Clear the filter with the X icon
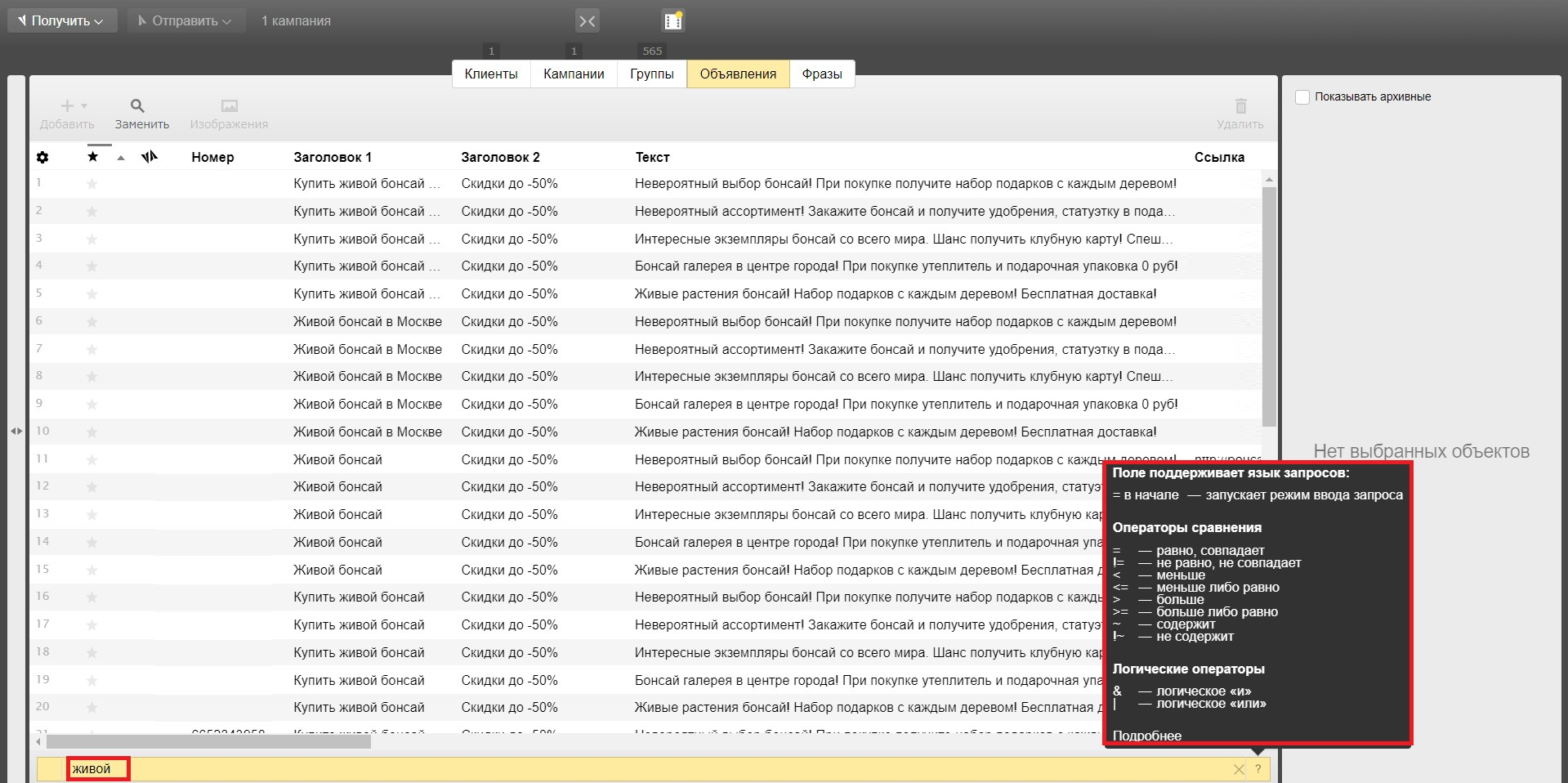Image resolution: width=1568 pixels, height=783 pixels. click(1239, 769)
